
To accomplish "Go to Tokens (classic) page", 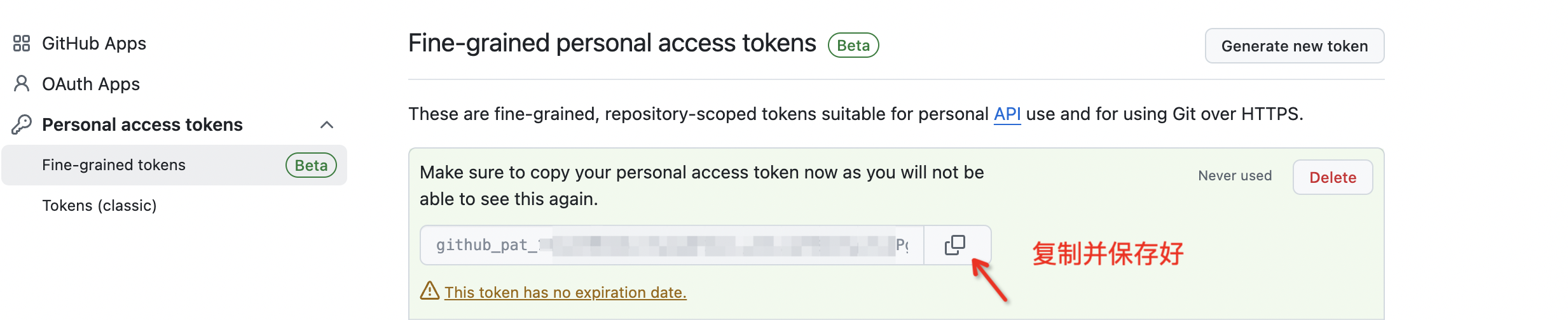I will point(99,206).
